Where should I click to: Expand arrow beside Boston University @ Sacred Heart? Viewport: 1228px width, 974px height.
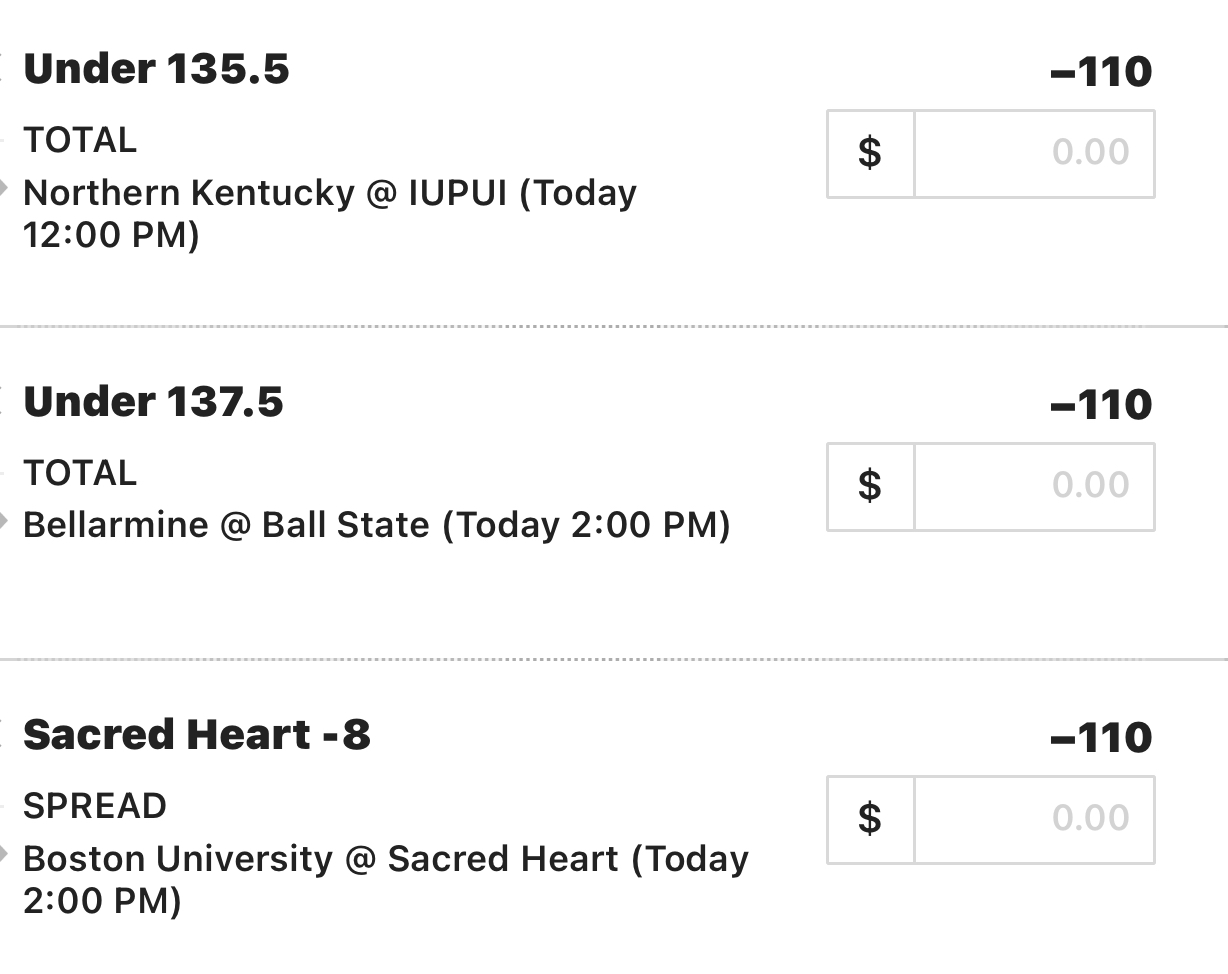point(4,854)
